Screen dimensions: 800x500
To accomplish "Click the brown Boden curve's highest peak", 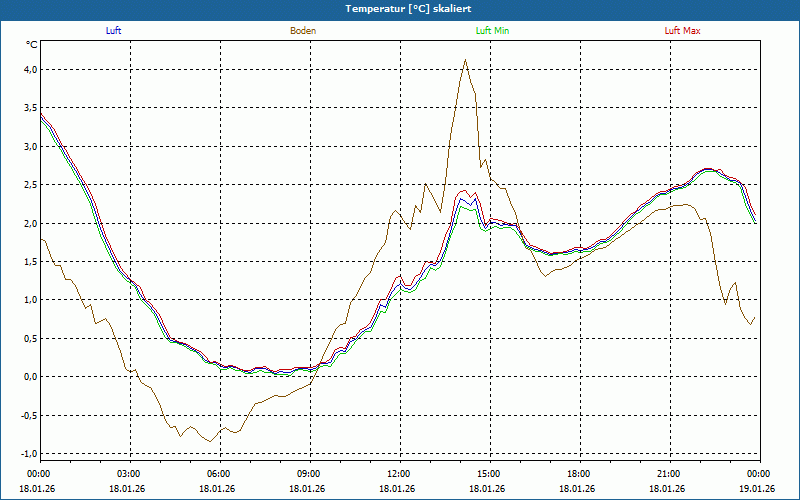I will point(465,60).
